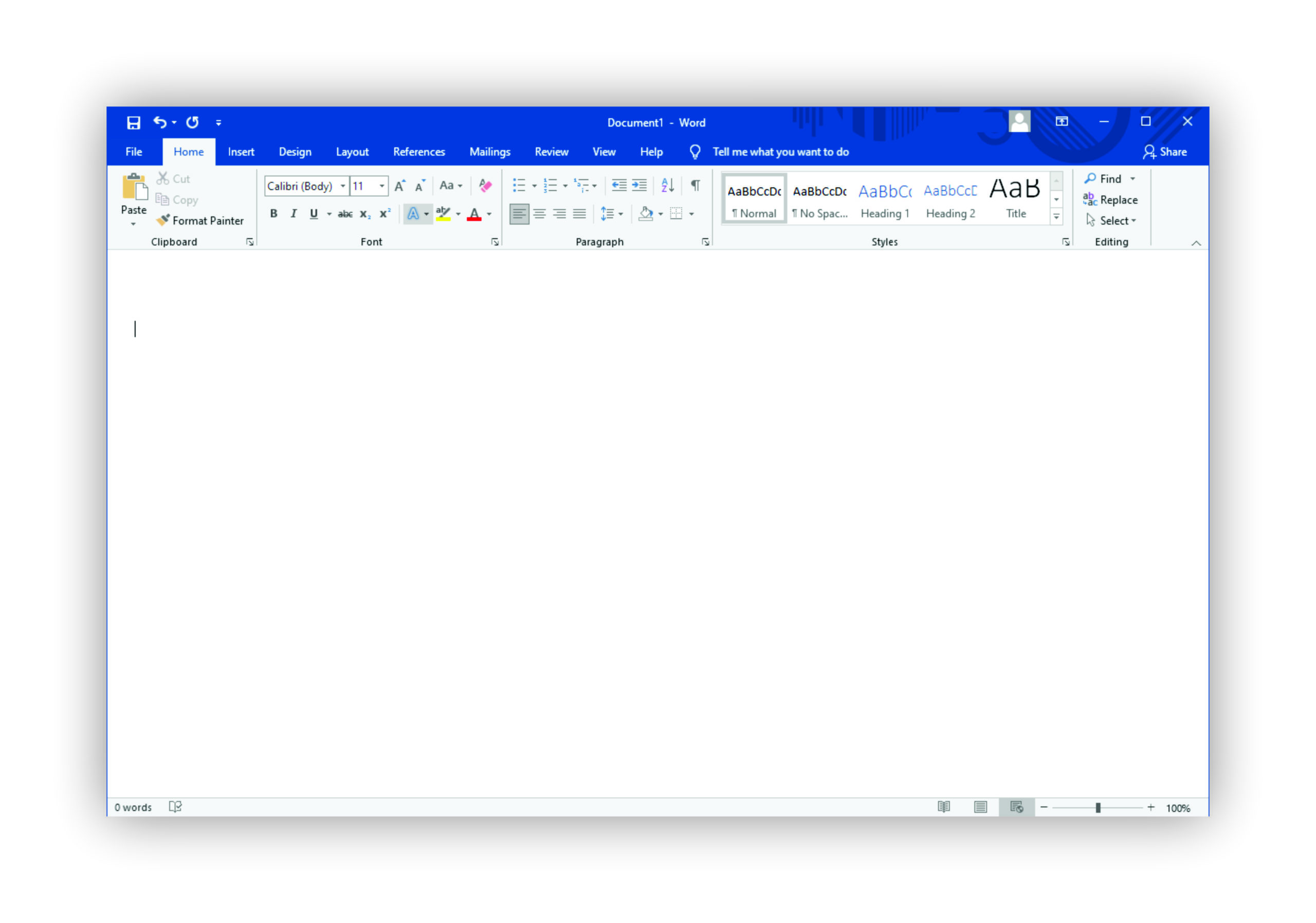1316x923 pixels.
Task: Click the Format Painter brush icon
Action: (x=163, y=220)
